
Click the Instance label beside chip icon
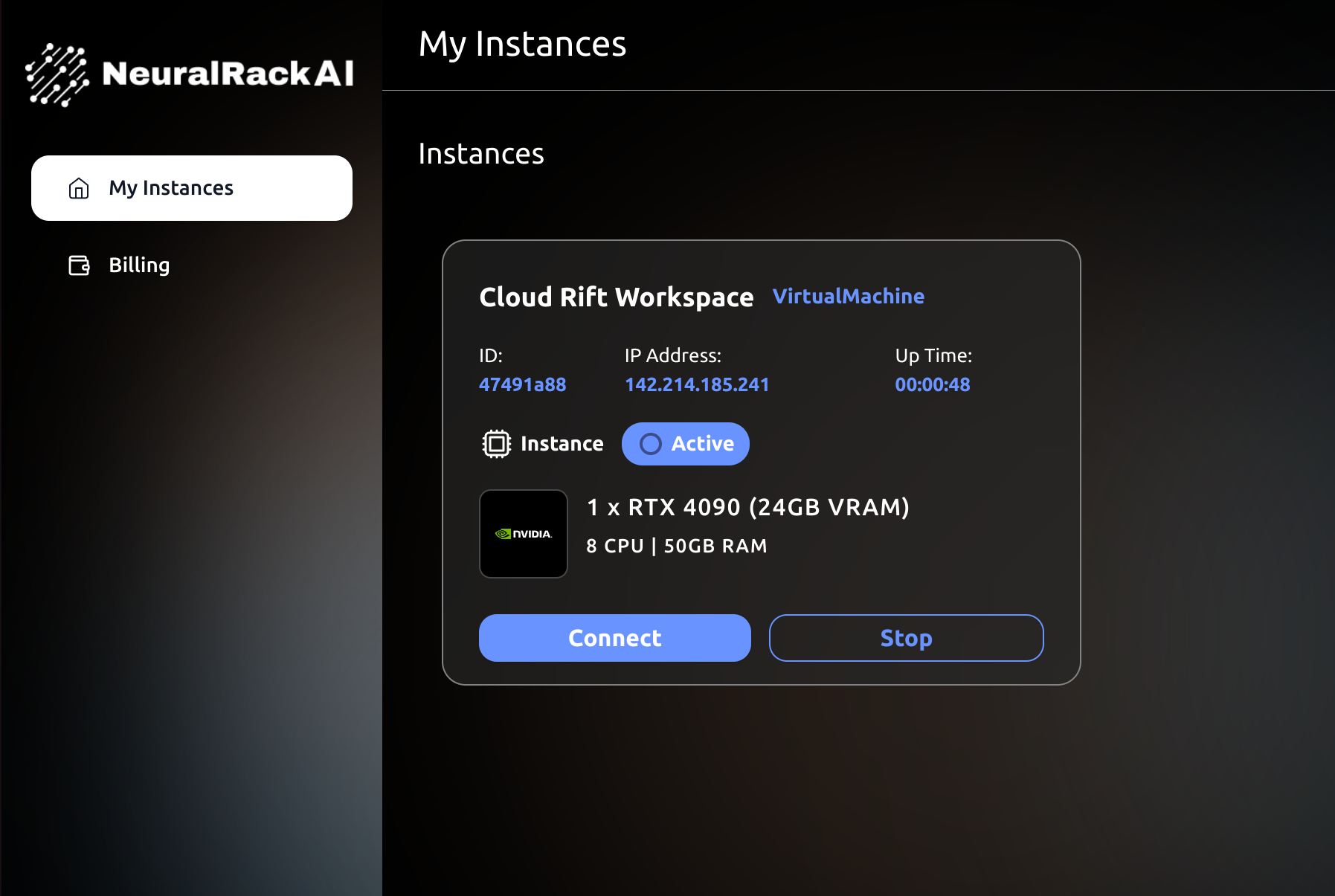coord(562,444)
